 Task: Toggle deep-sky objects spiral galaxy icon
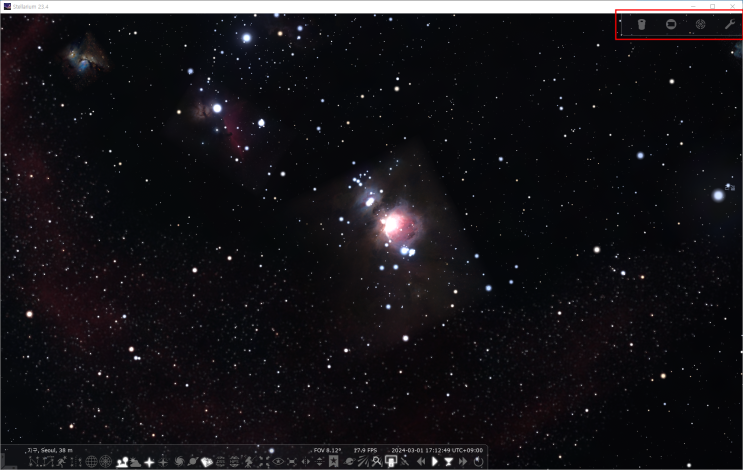178,462
